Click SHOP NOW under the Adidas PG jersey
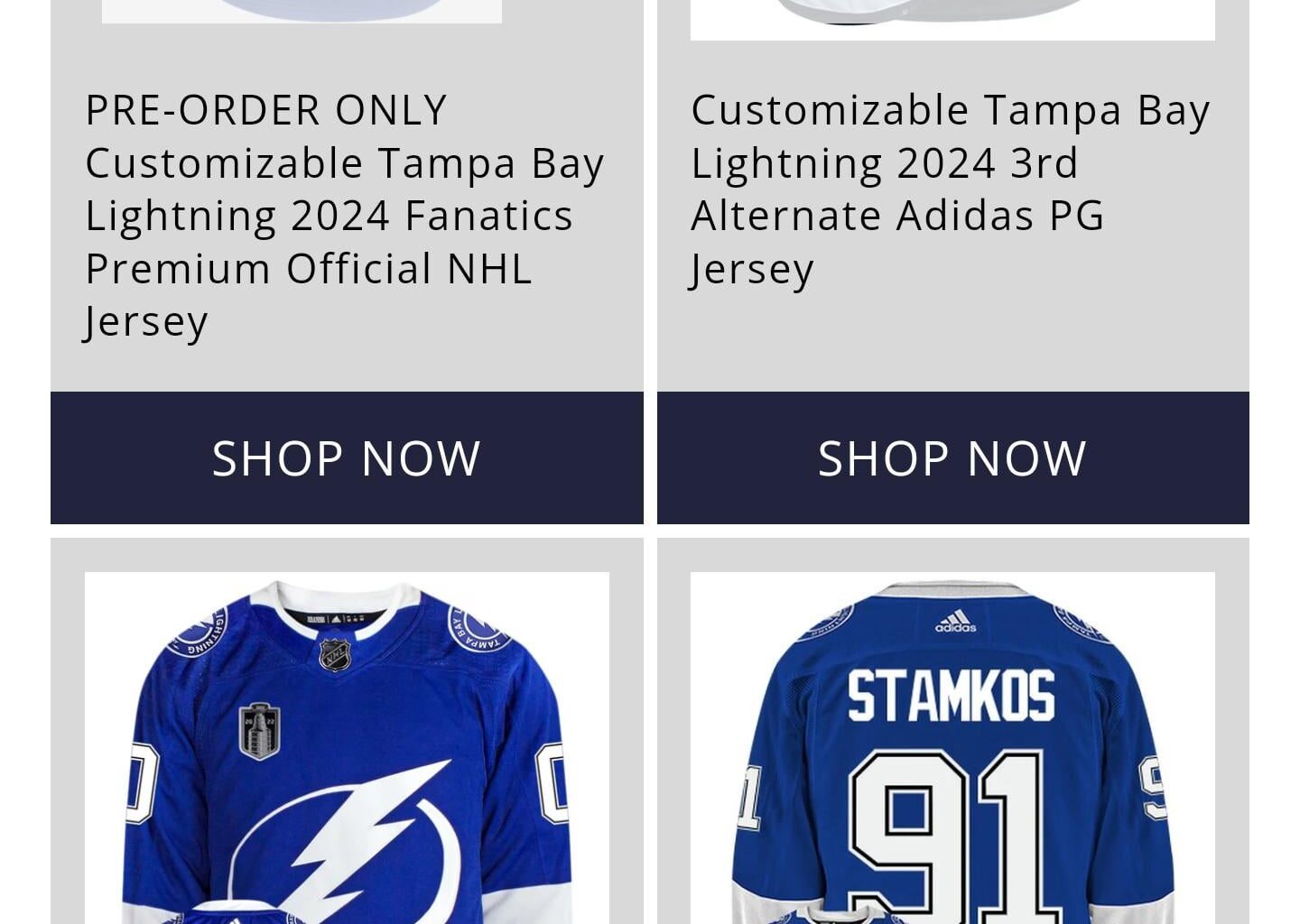 tap(952, 457)
